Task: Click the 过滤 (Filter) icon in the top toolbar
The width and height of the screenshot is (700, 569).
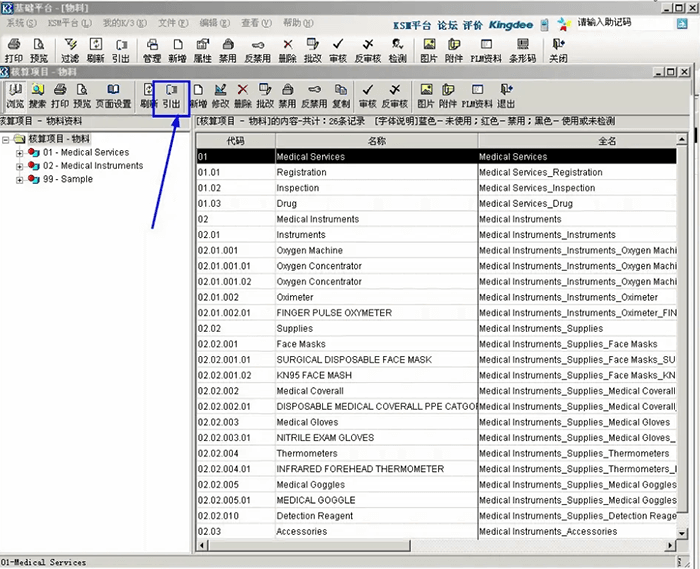Action: (70, 50)
